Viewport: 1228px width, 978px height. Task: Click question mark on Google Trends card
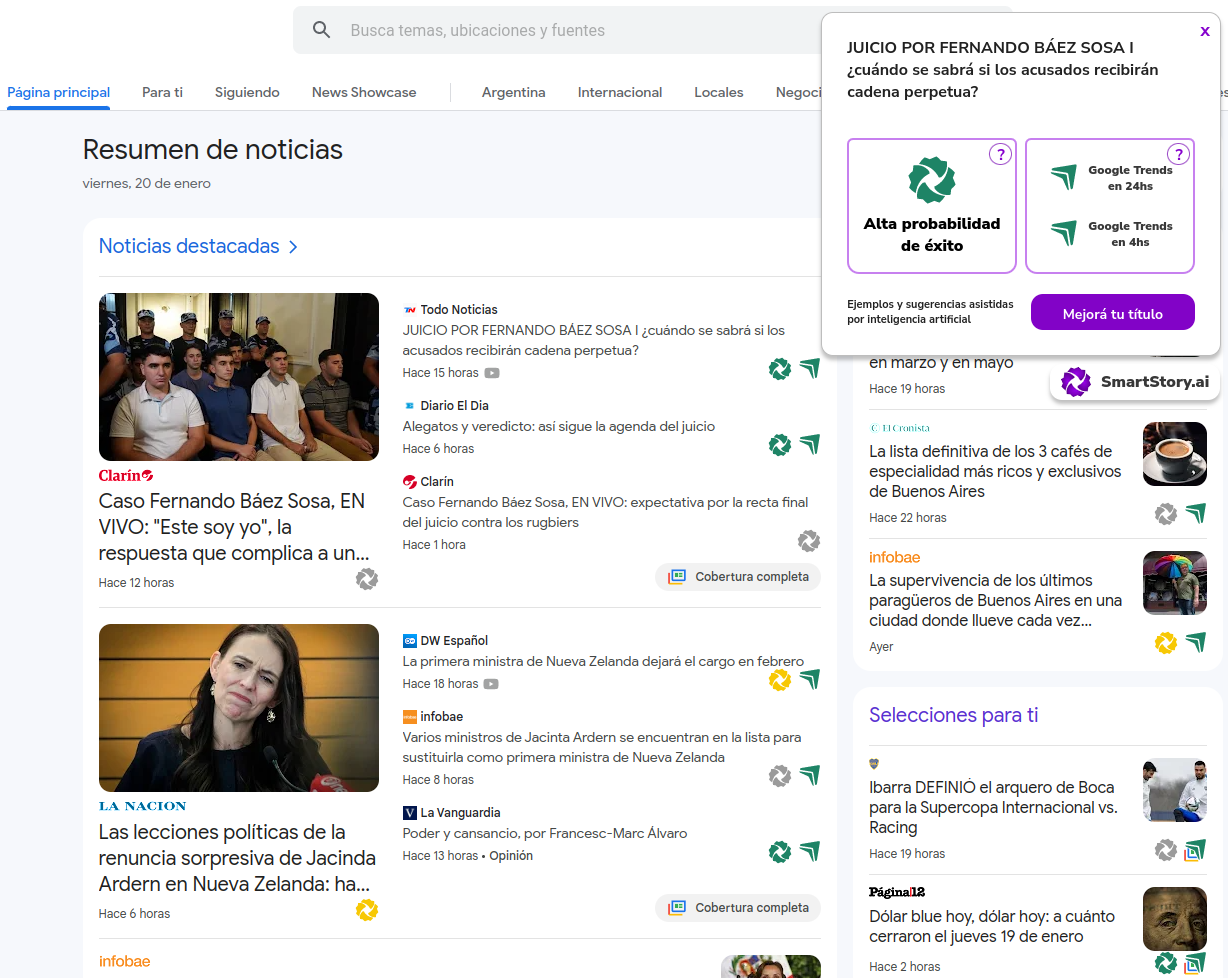1179,154
